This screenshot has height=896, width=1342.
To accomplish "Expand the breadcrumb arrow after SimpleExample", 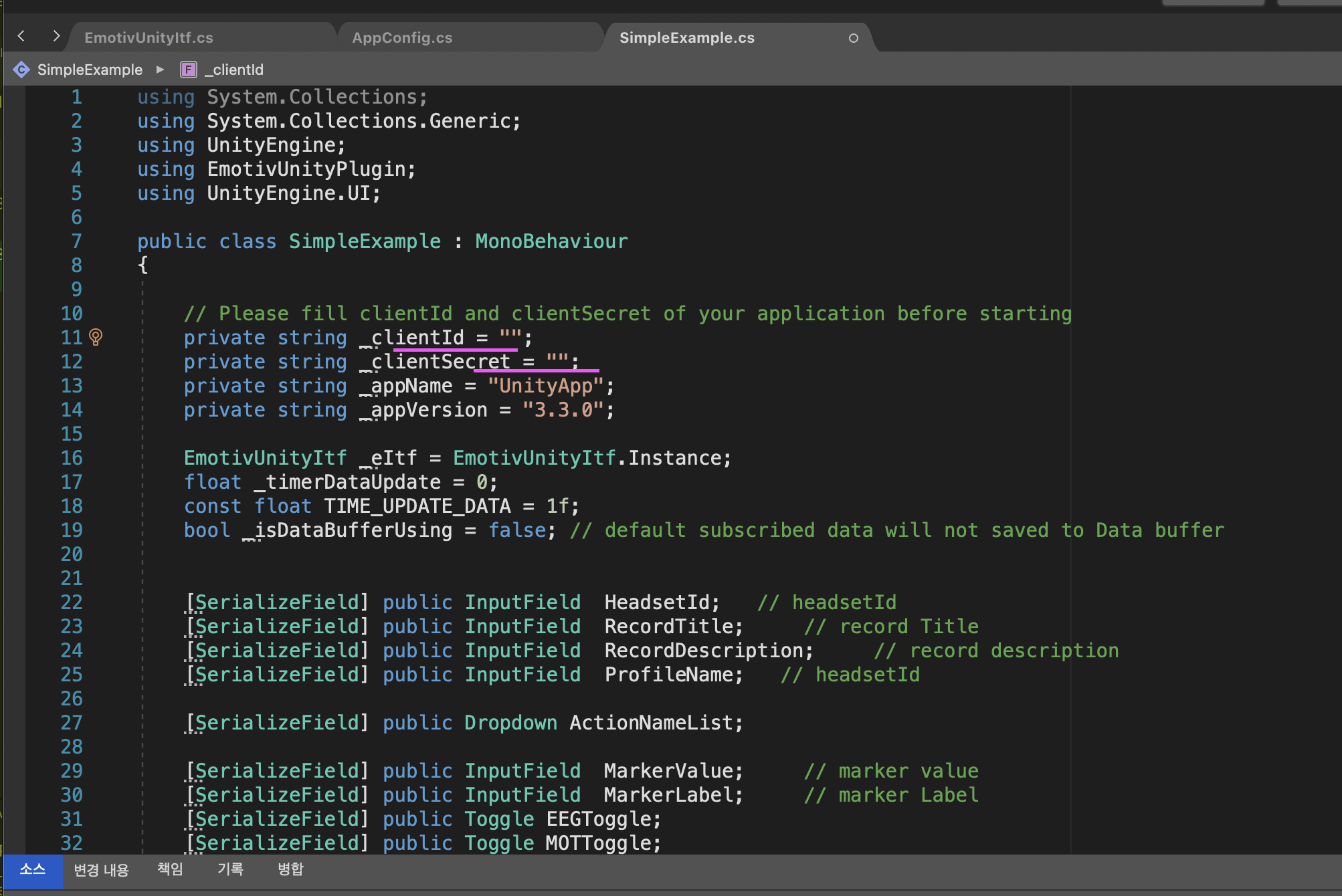I will 160,70.
